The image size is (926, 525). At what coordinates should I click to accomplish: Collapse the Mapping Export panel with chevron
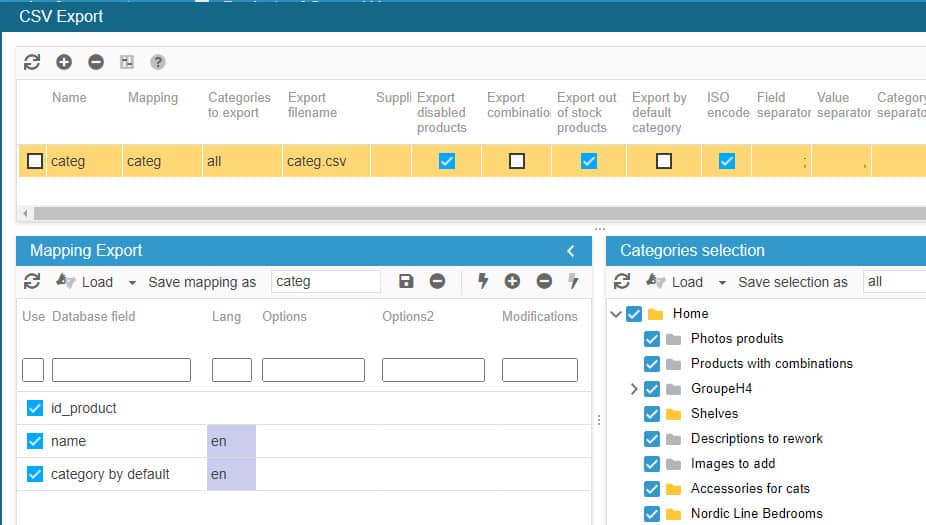[571, 251]
